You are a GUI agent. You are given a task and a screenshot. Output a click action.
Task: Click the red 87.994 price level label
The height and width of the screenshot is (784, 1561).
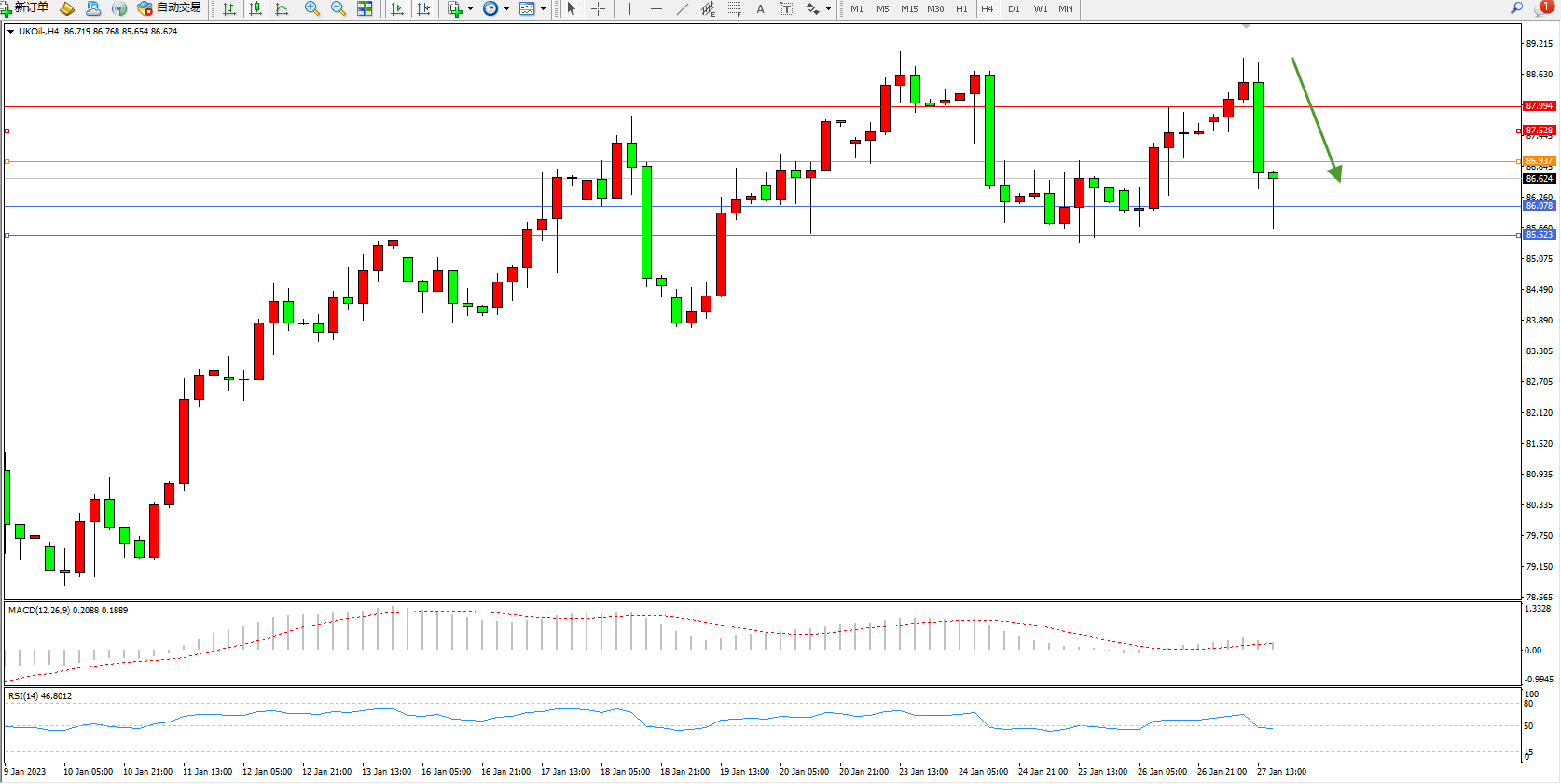pyautogui.click(x=1539, y=106)
